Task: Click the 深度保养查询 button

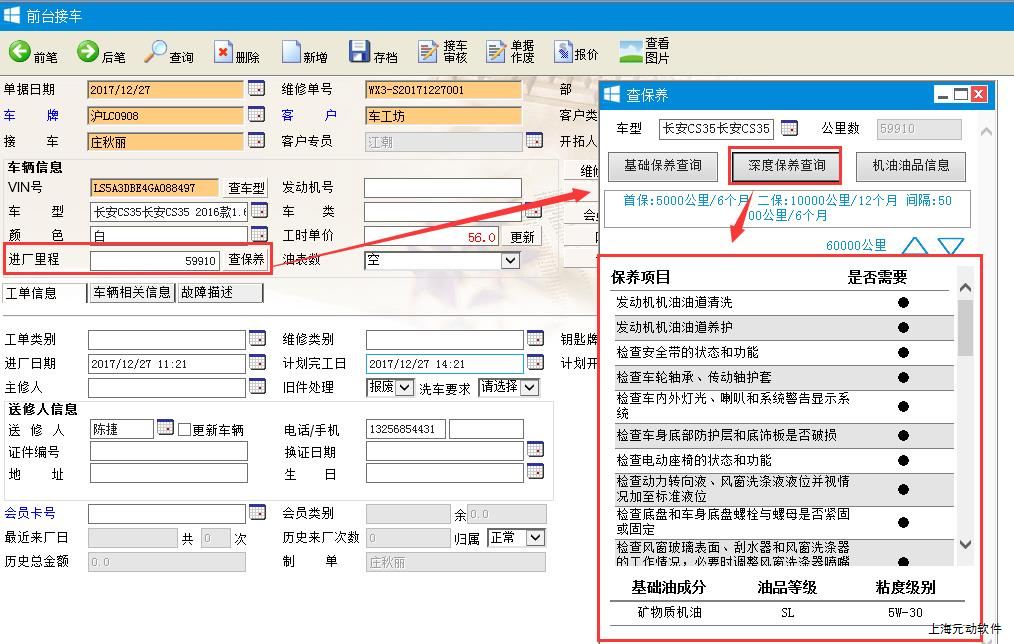Action: [x=786, y=166]
